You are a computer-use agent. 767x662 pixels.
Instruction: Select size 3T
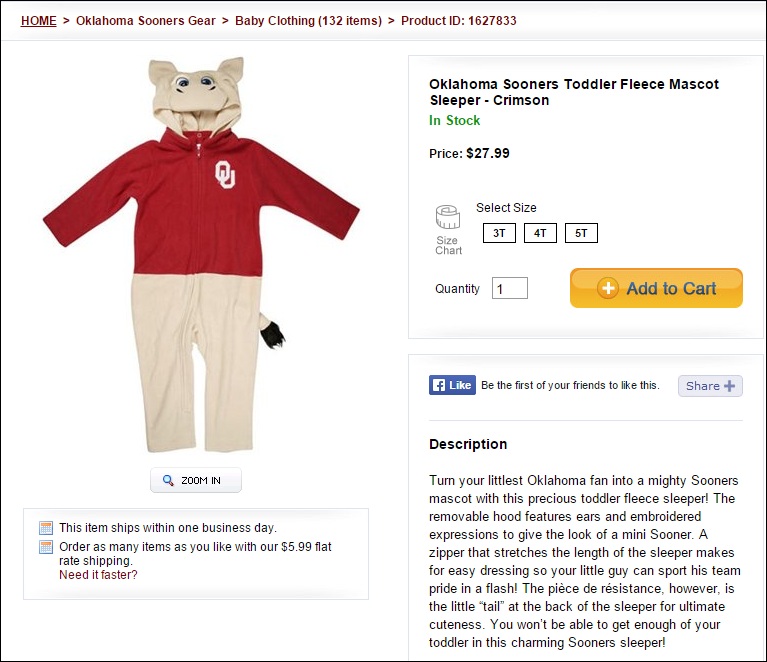(498, 234)
